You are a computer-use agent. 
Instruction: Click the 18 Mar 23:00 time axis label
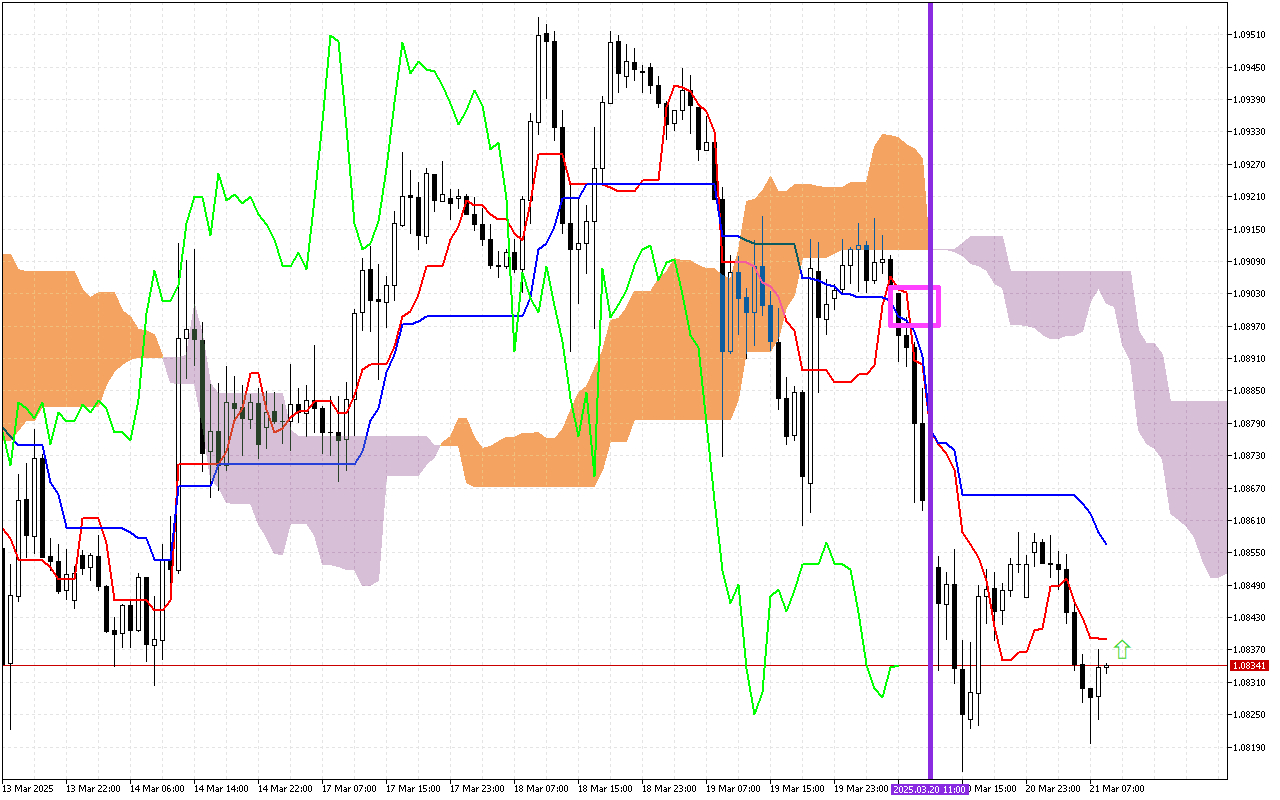coord(667,789)
